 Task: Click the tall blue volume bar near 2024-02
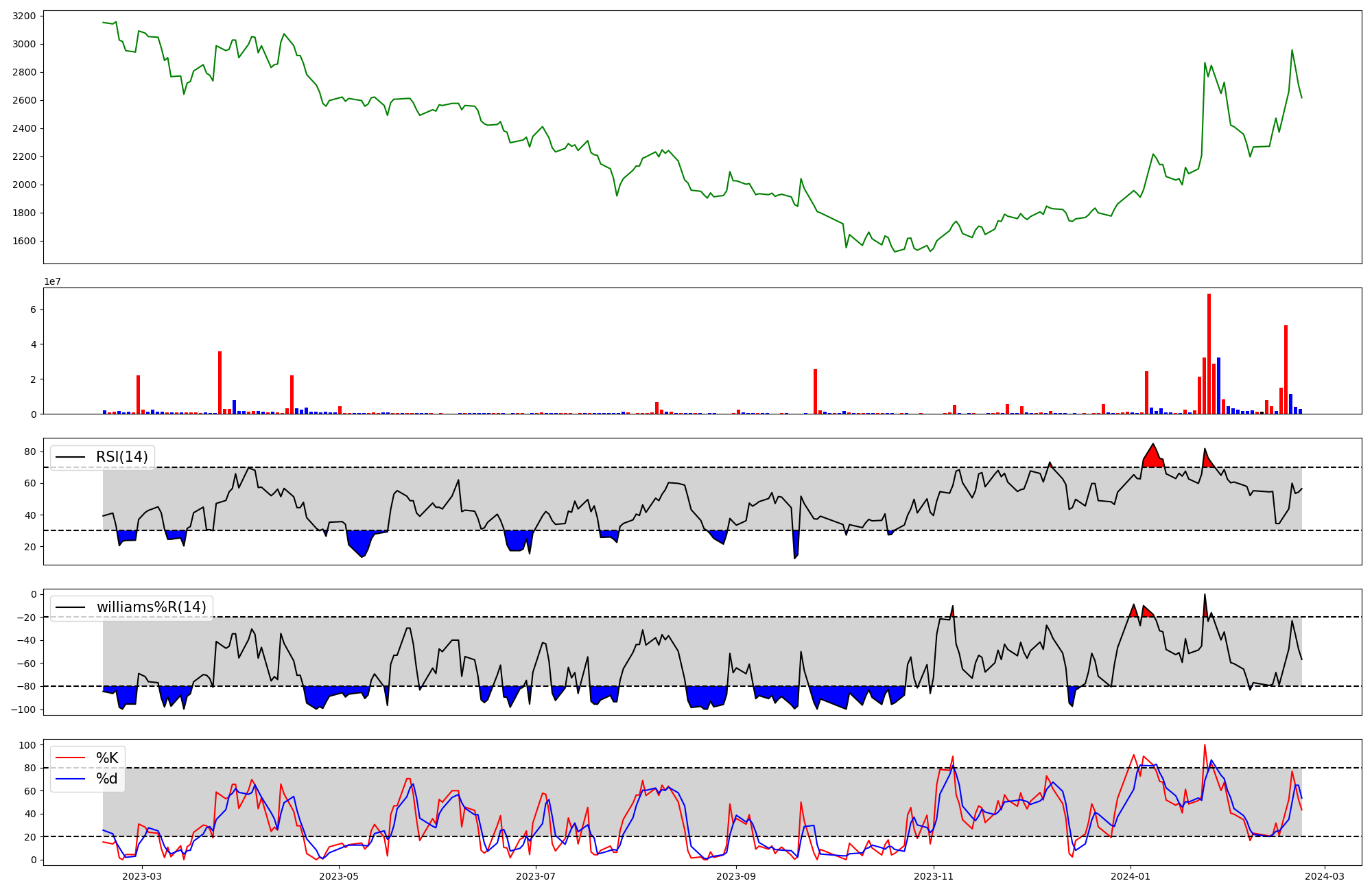click(x=1218, y=386)
